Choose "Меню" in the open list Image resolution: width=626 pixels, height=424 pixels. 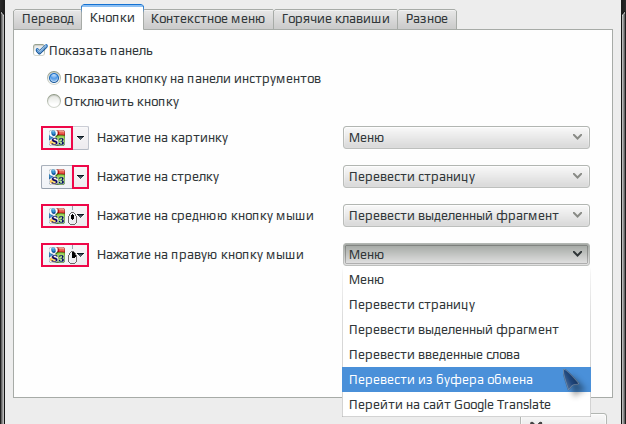tap(466, 279)
